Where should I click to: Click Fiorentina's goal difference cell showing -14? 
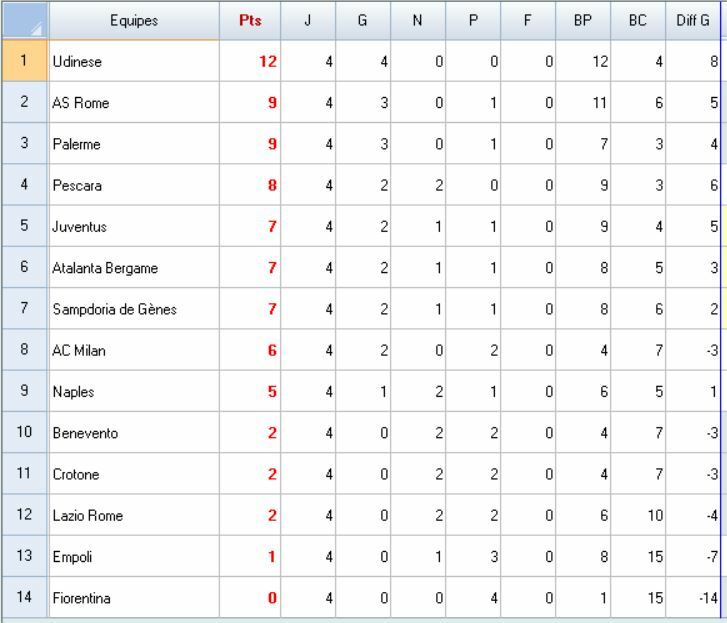692,598
